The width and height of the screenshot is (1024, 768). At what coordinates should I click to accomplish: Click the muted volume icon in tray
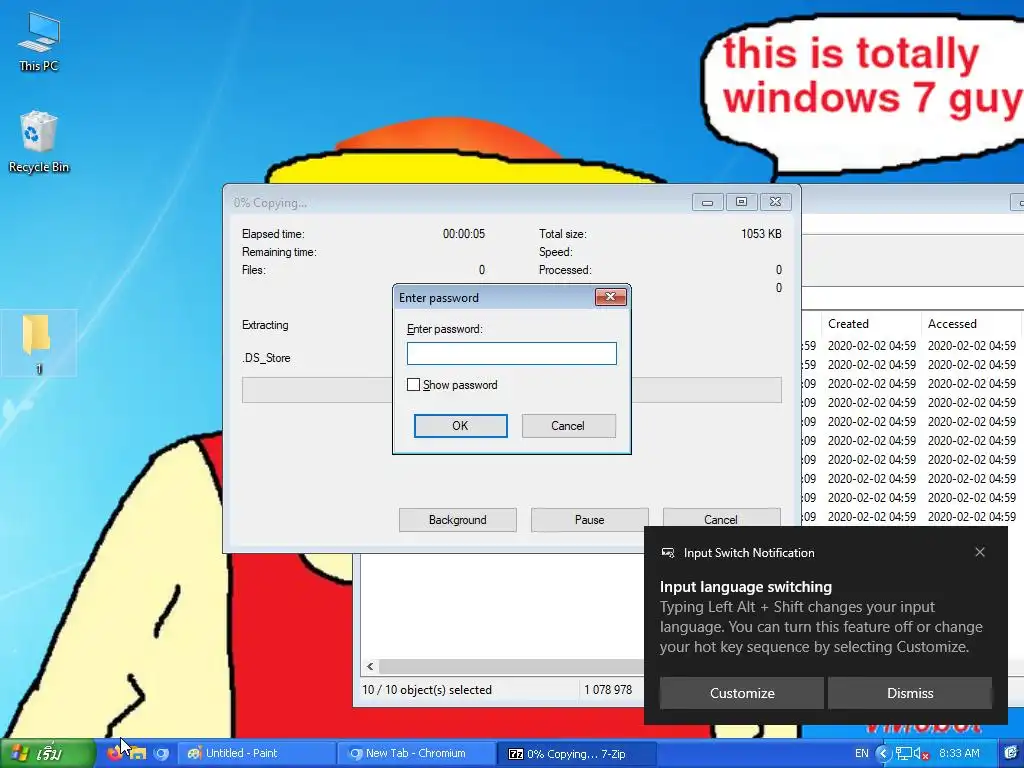921,754
